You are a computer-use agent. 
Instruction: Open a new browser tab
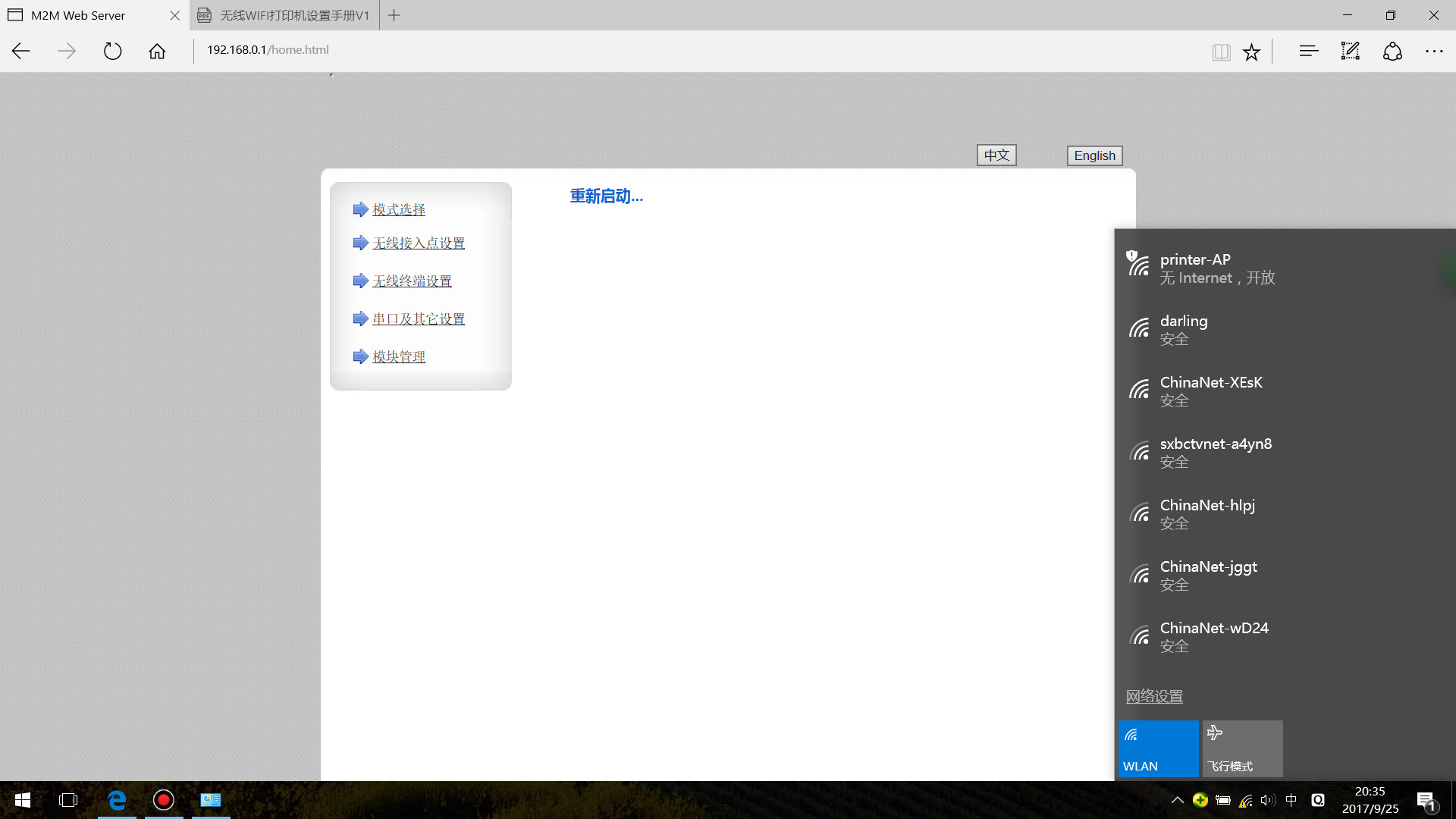pos(394,15)
